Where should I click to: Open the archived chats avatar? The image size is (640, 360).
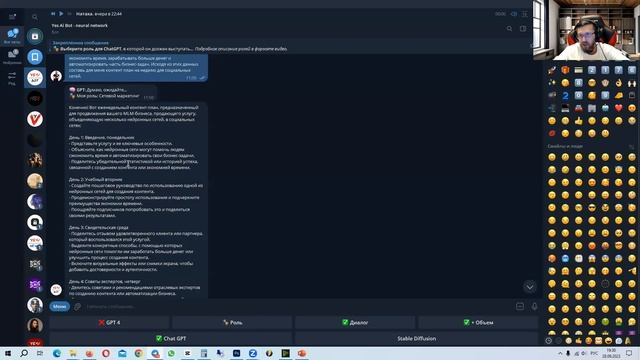(35, 36)
